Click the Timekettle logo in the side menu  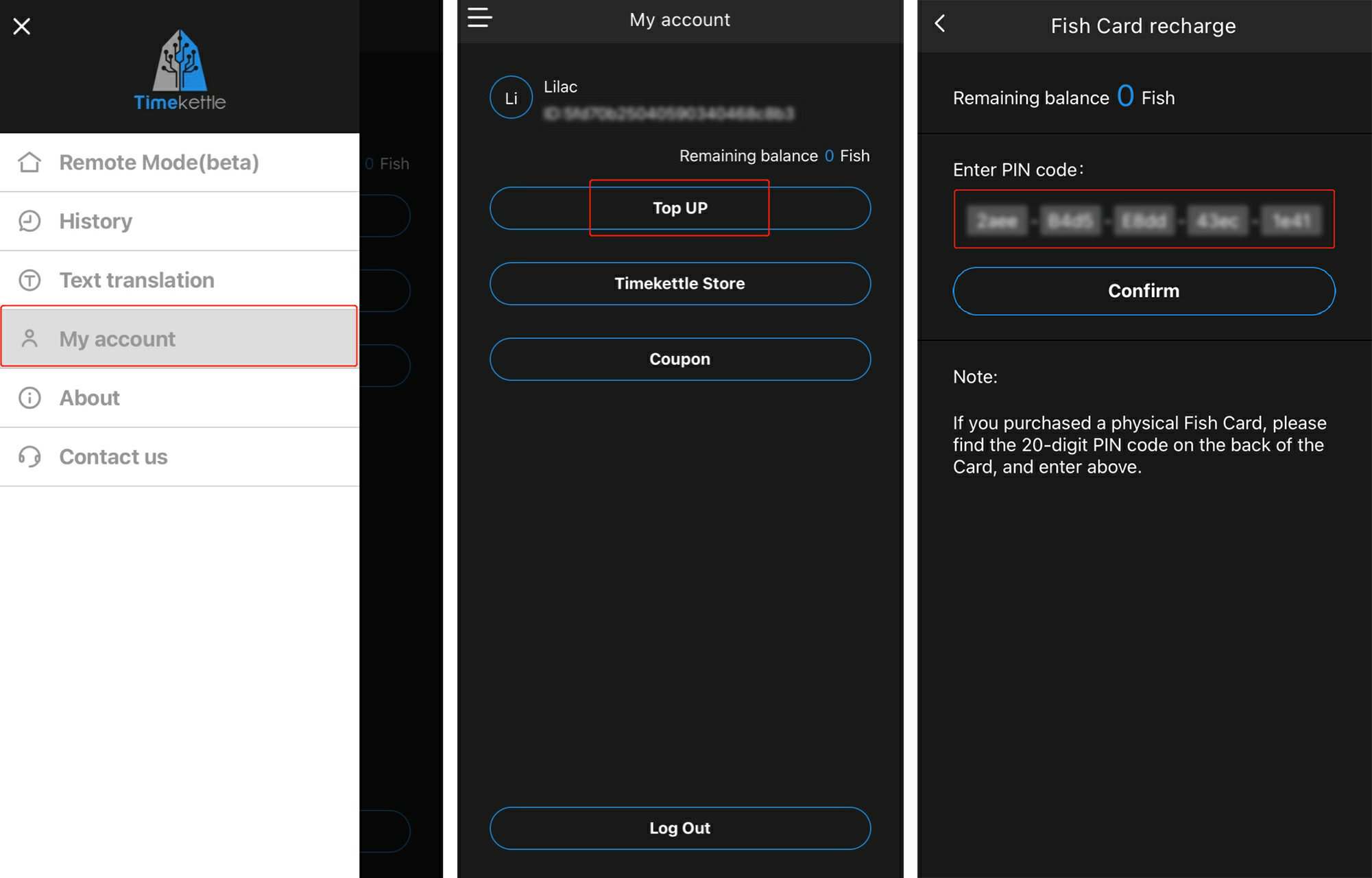[180, 70]
